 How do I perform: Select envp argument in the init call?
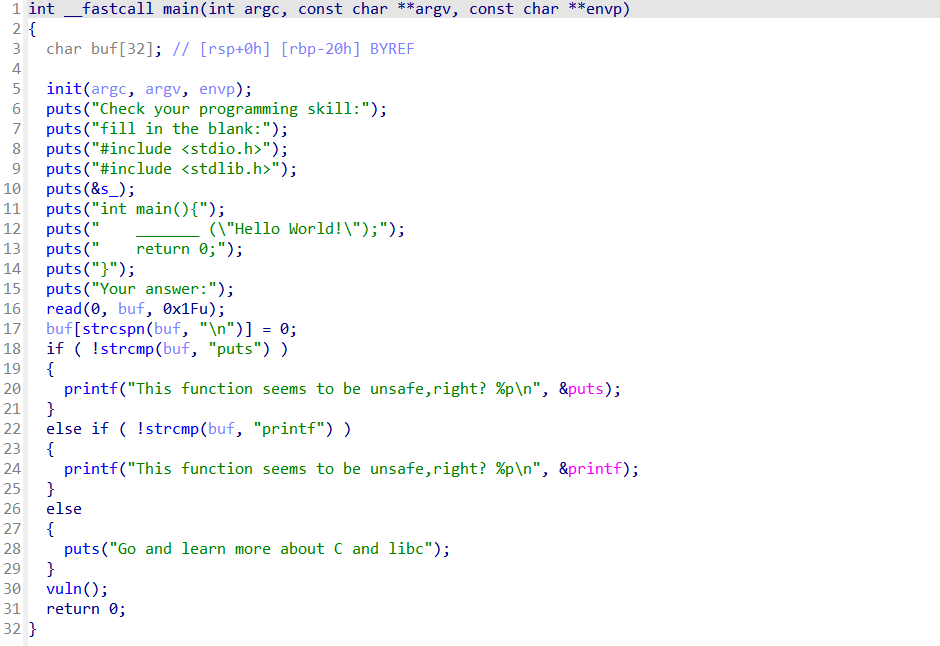216,89
